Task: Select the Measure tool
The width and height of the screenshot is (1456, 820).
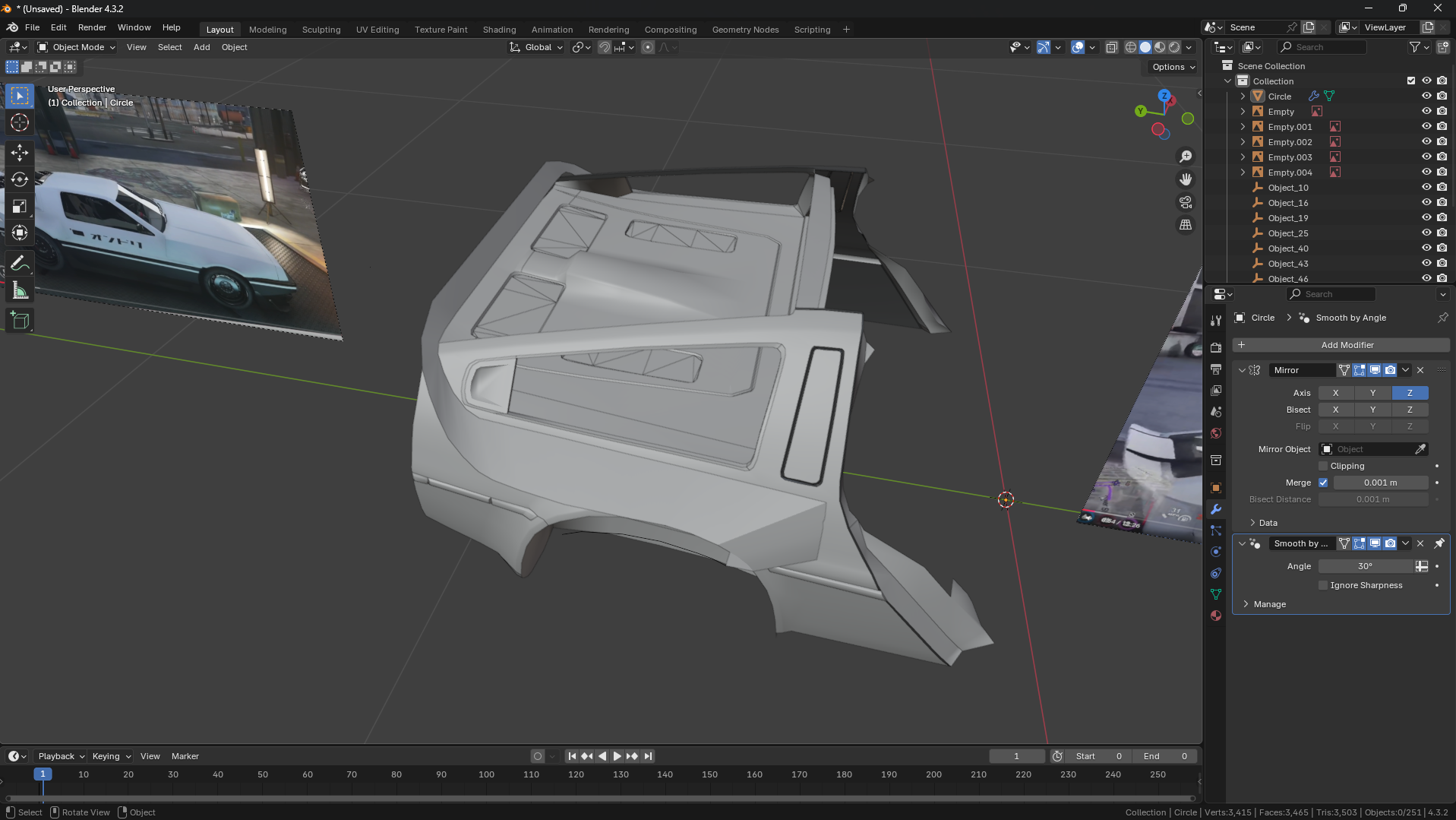Action: coord(20,291)
